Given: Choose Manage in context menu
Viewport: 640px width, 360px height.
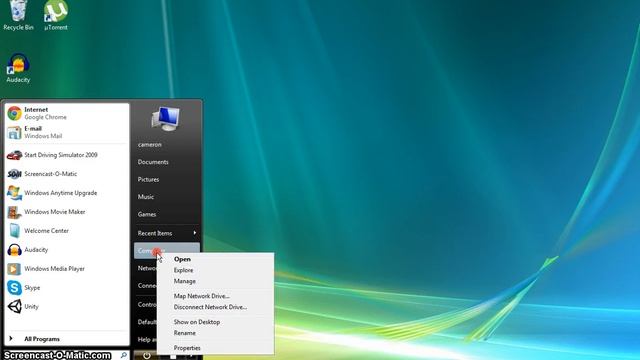Looking at the screenshot, I should tap(216, 281).
